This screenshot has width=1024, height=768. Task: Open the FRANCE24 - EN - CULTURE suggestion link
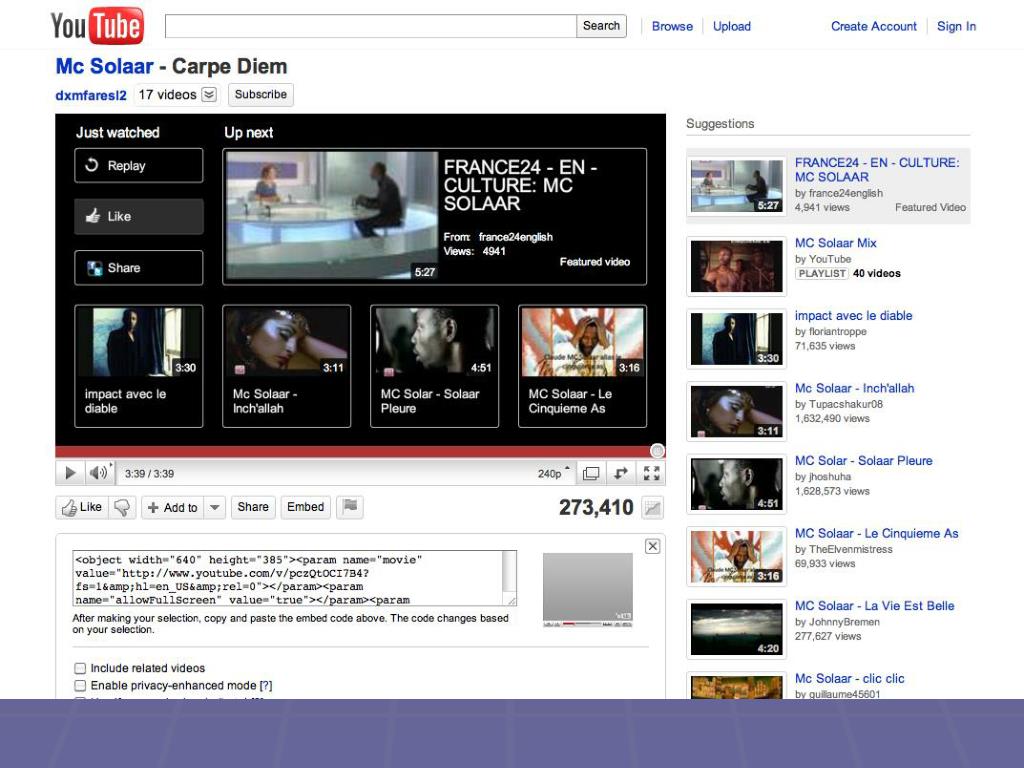coord(877,170)
